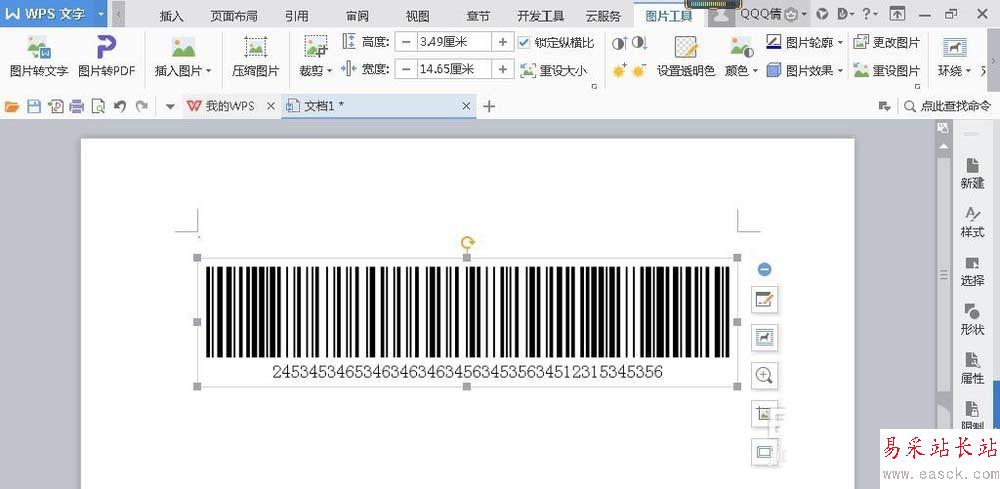Screen dimensions: 1000x489
Task: Click floating layout options icon with pencil
Action: tap(764, 299)
